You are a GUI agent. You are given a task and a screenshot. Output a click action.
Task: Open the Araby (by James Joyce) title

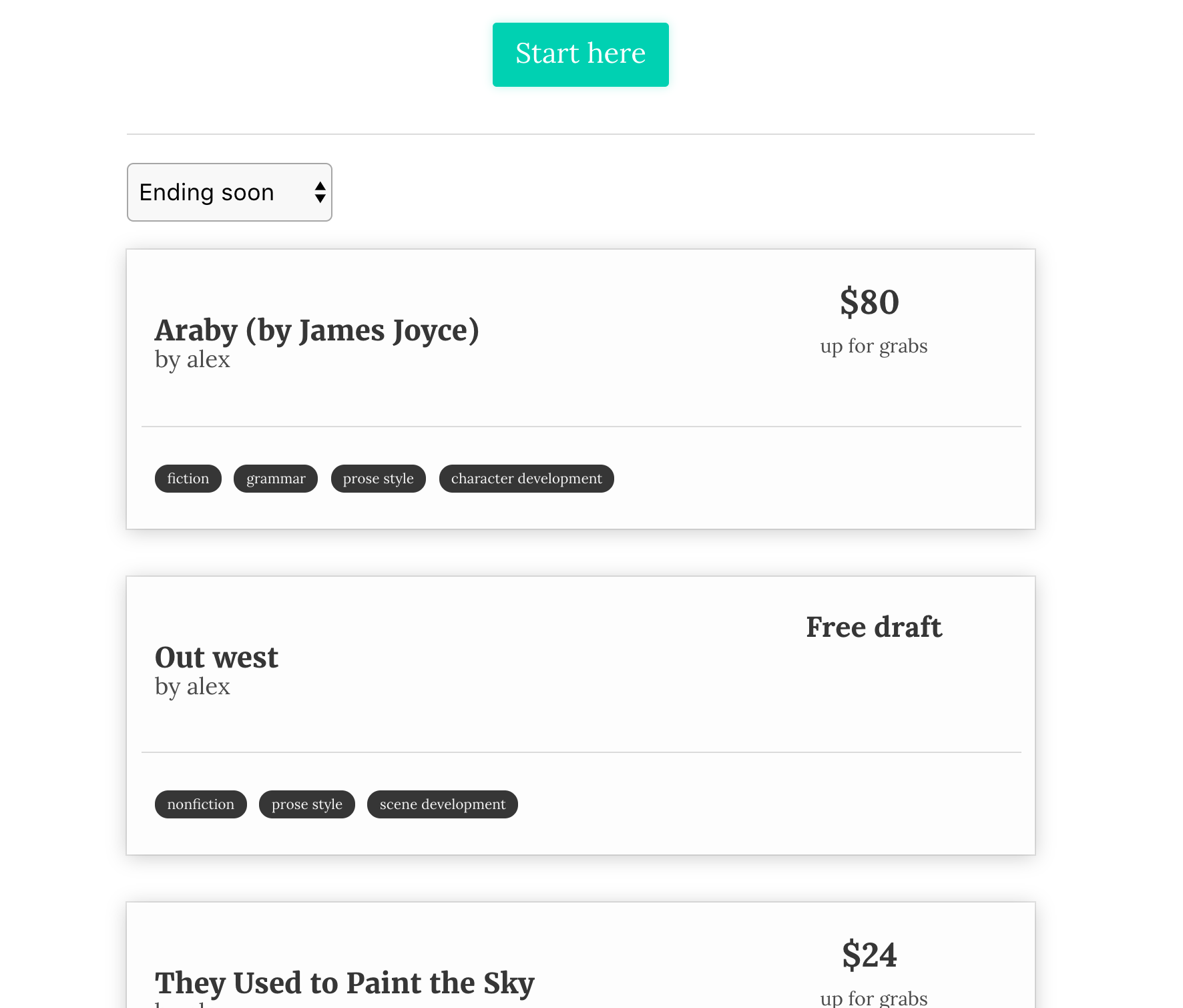316,330
